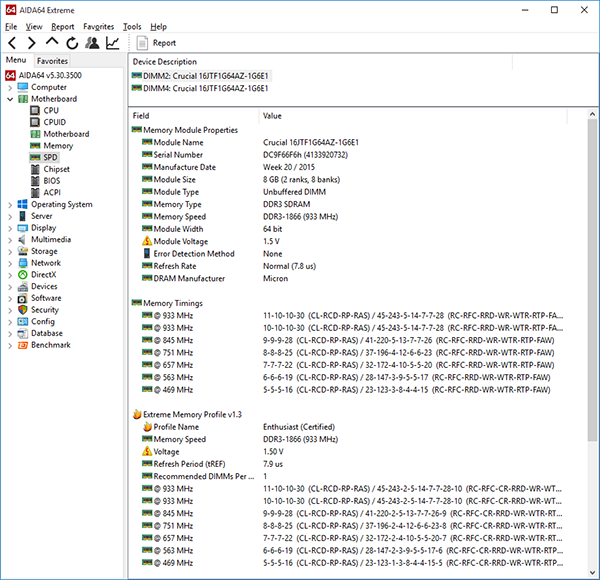Expand the Multimedia tree node
This screenshot has width=600, height=580.
coord(10,240)
